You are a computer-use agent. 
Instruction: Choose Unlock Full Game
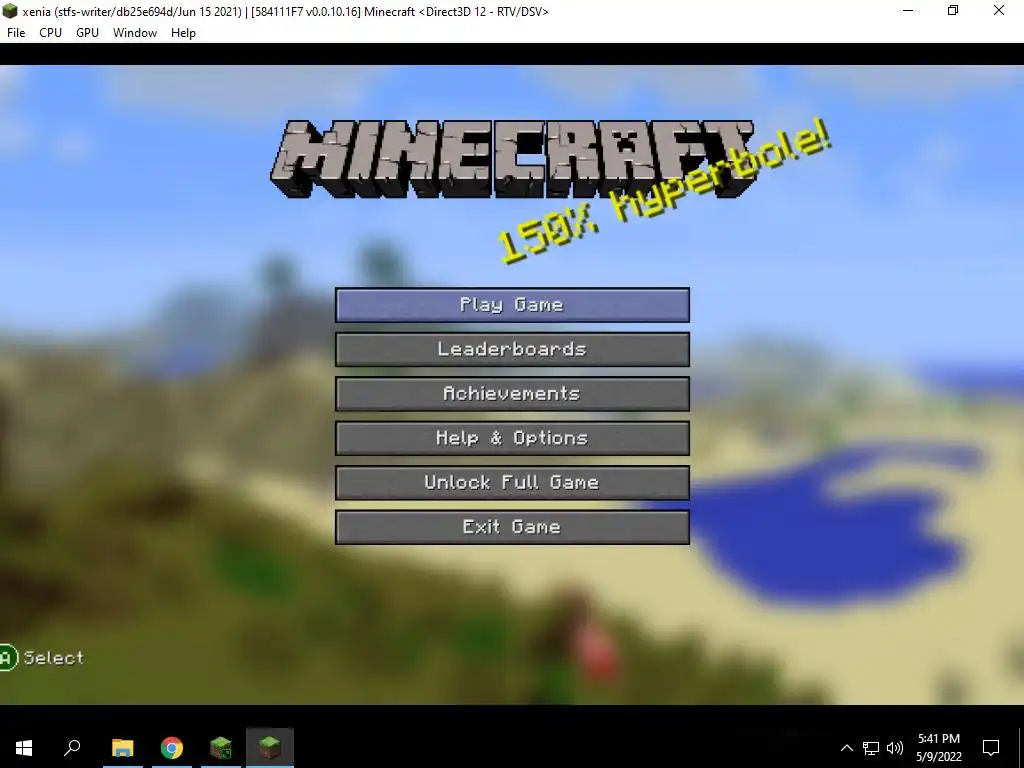click(x=512, y=483)
